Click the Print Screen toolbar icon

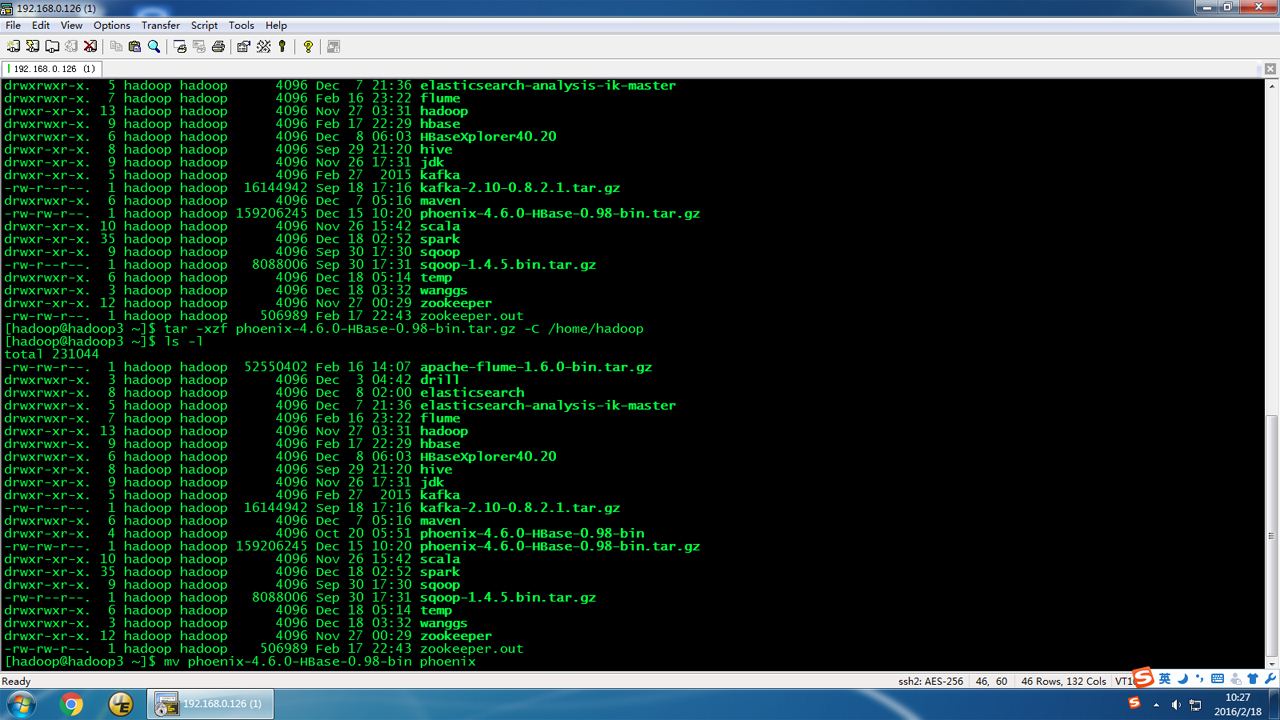(x=180, y=46)
